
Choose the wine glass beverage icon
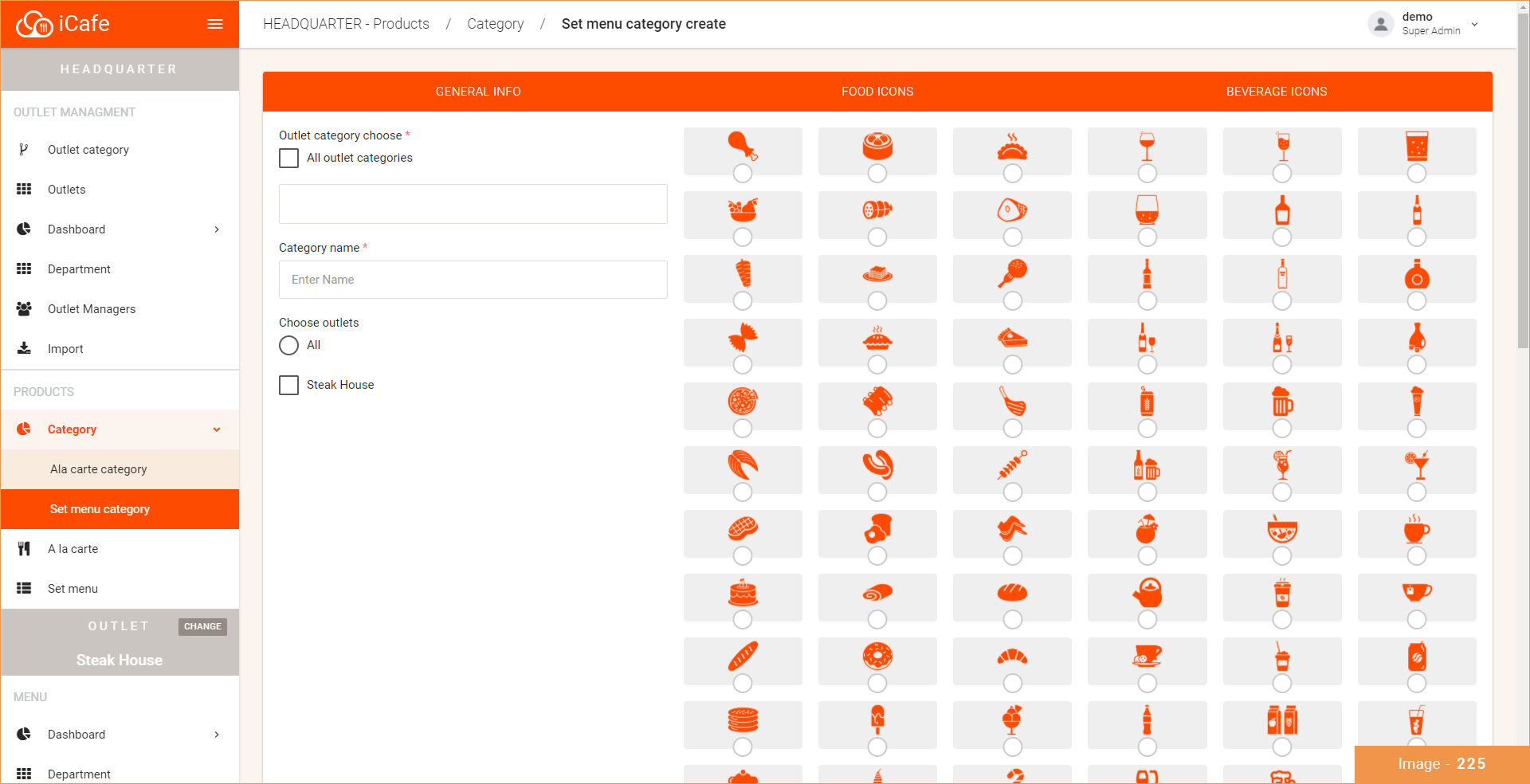(x=1147, y=146)
